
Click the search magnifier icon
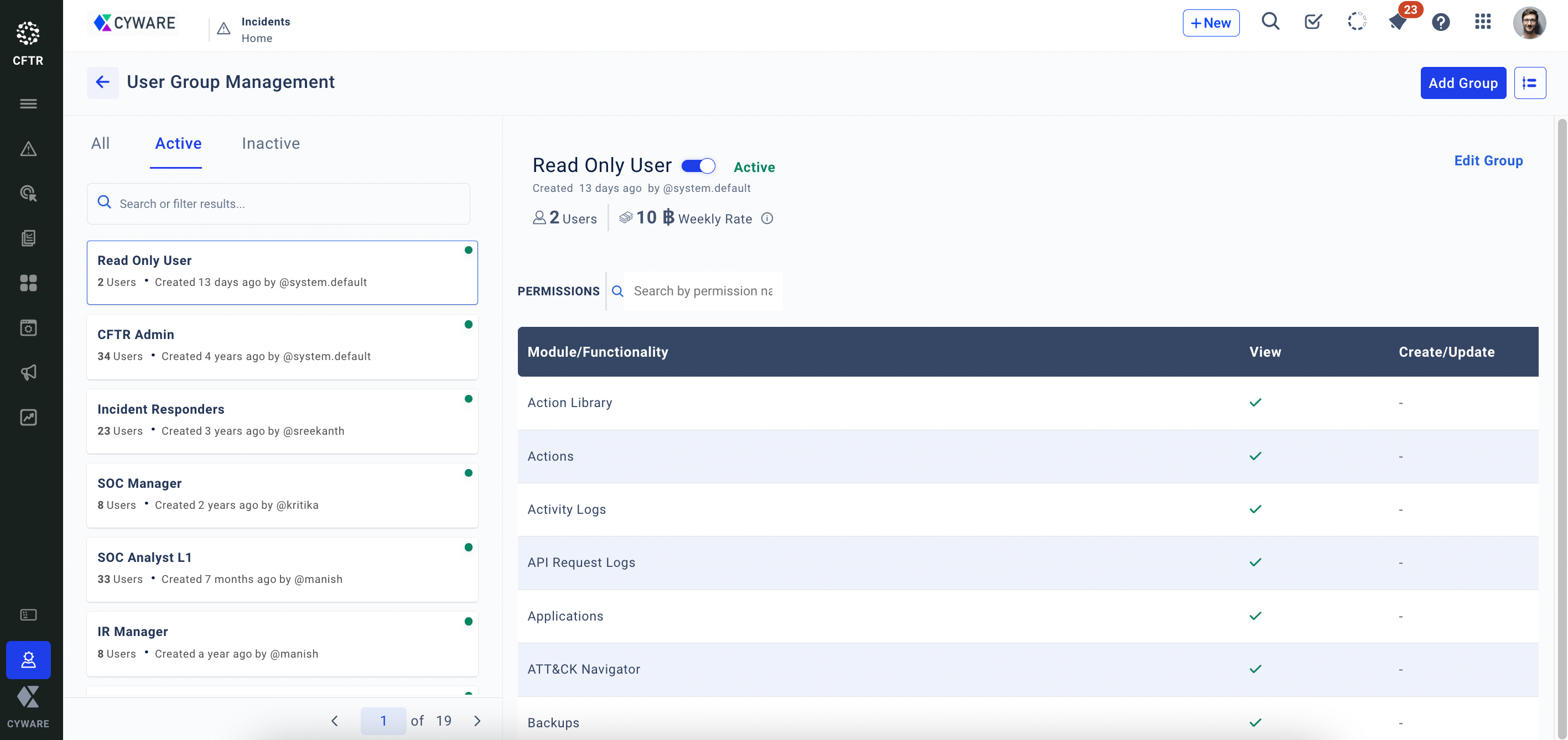(1269, 22)
